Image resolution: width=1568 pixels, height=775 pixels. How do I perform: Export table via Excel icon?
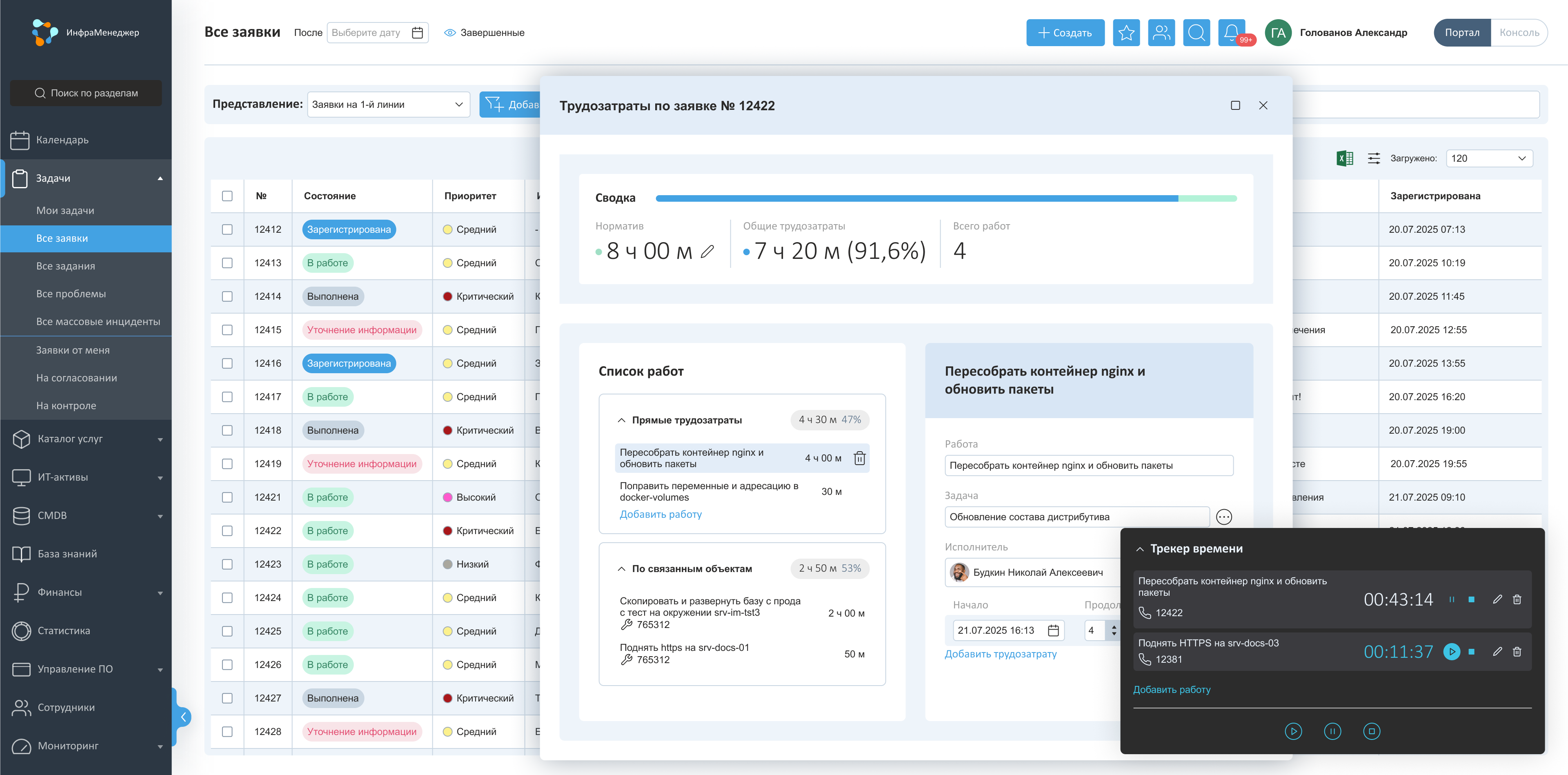click(x=1345, y=158)
